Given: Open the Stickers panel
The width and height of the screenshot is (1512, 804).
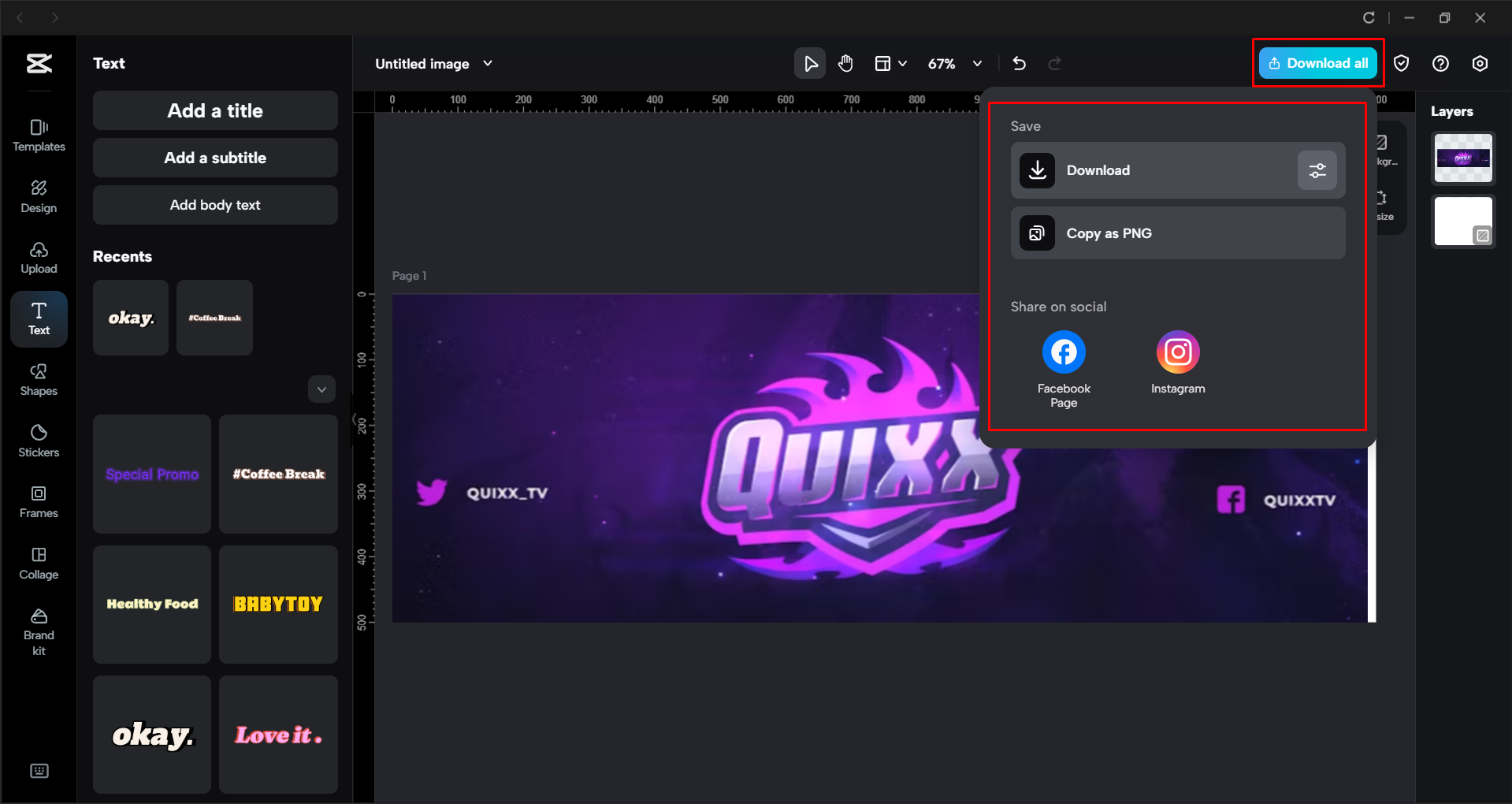Looking at the screenshot, I should tap(39, 440).
